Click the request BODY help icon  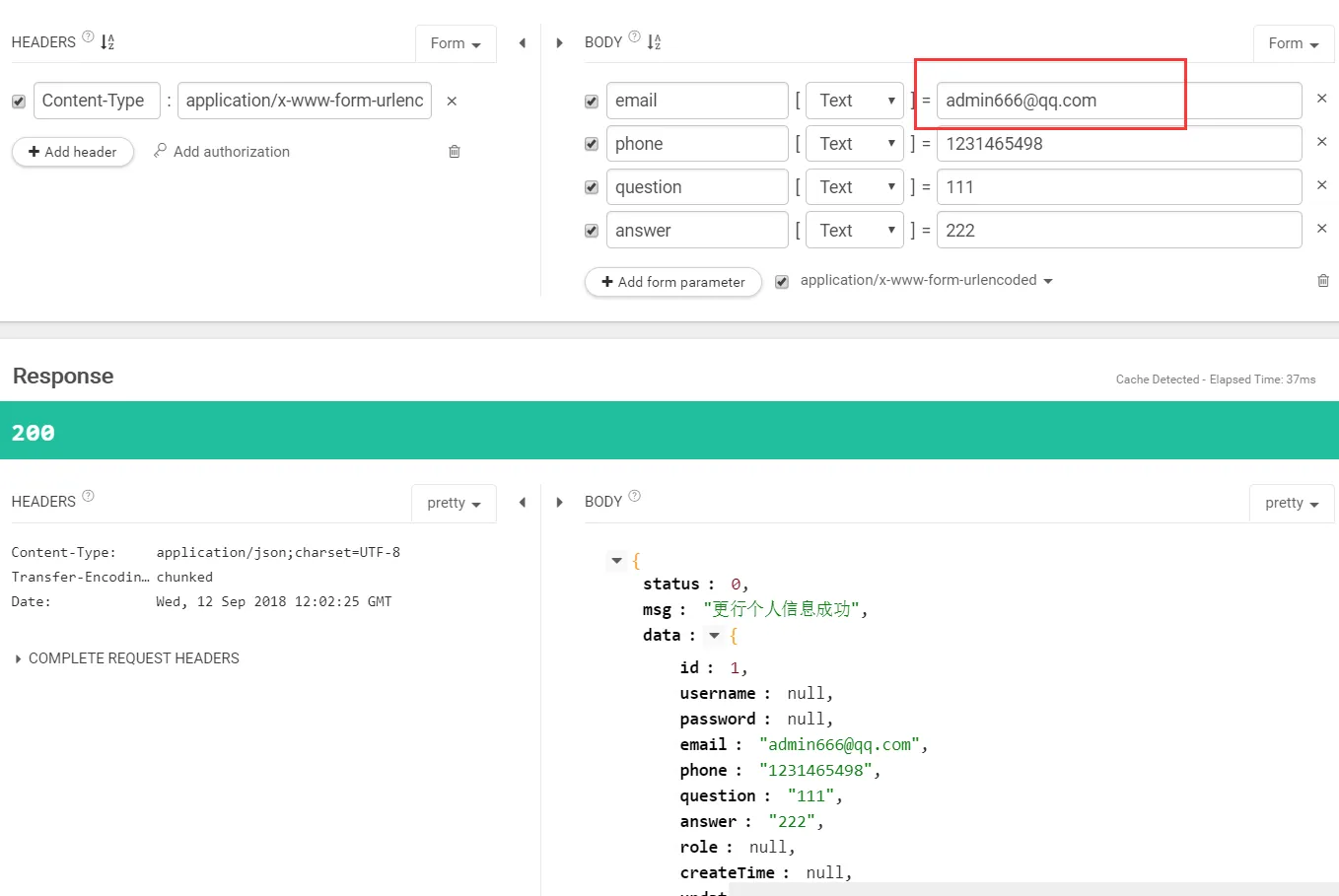tap(634, 37)
